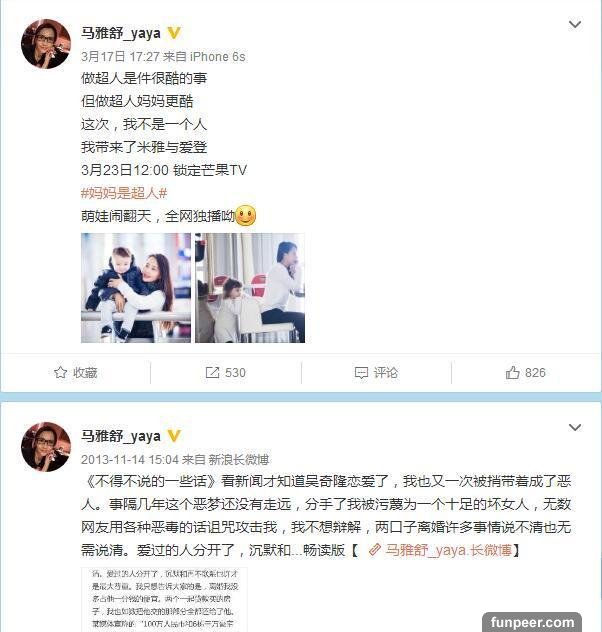This screenshot has height=632, width=602.
Task: Open the man and child at table photo
Action: point(250,288)
